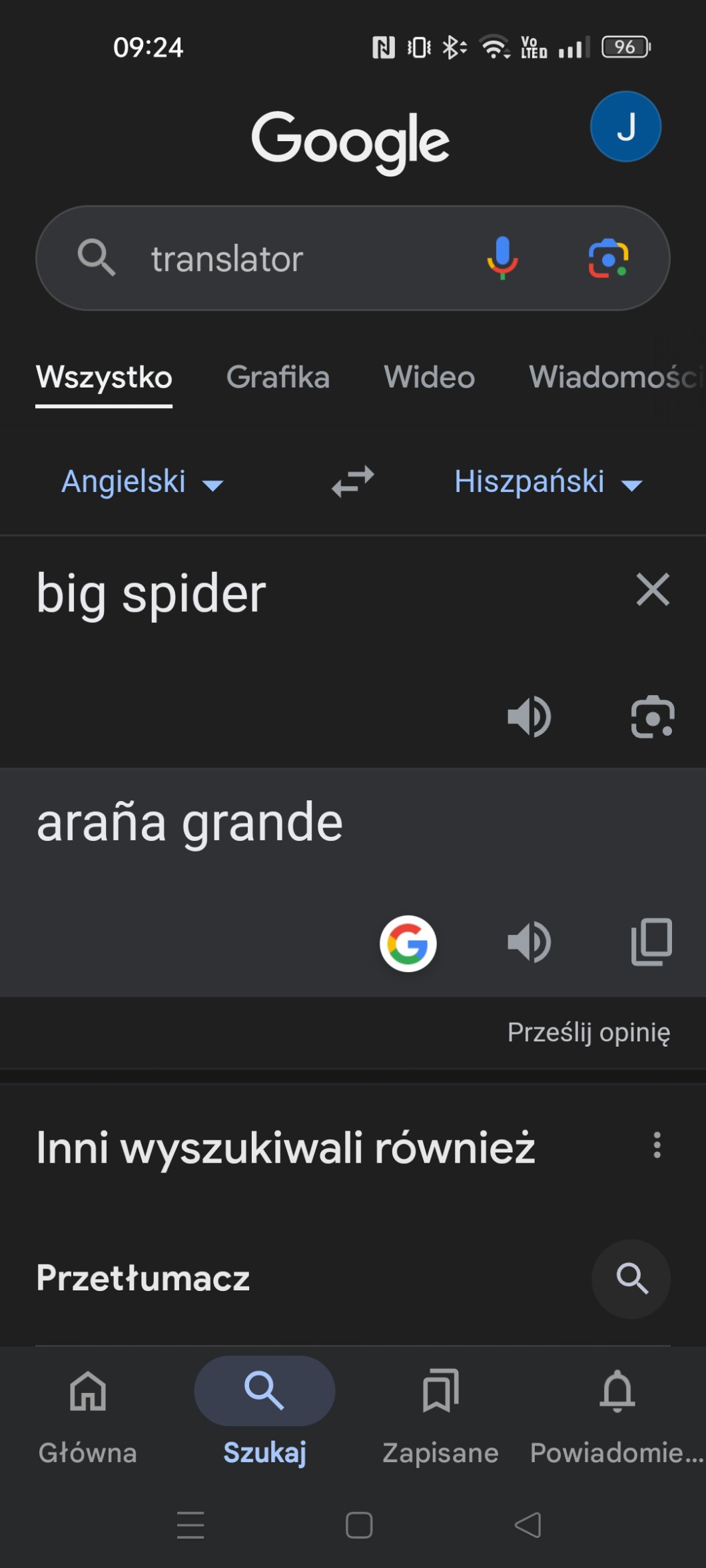This screenshot has height=1568, width=706.
Task: Copy the translation "araña grande"
Action: point(651,942)
